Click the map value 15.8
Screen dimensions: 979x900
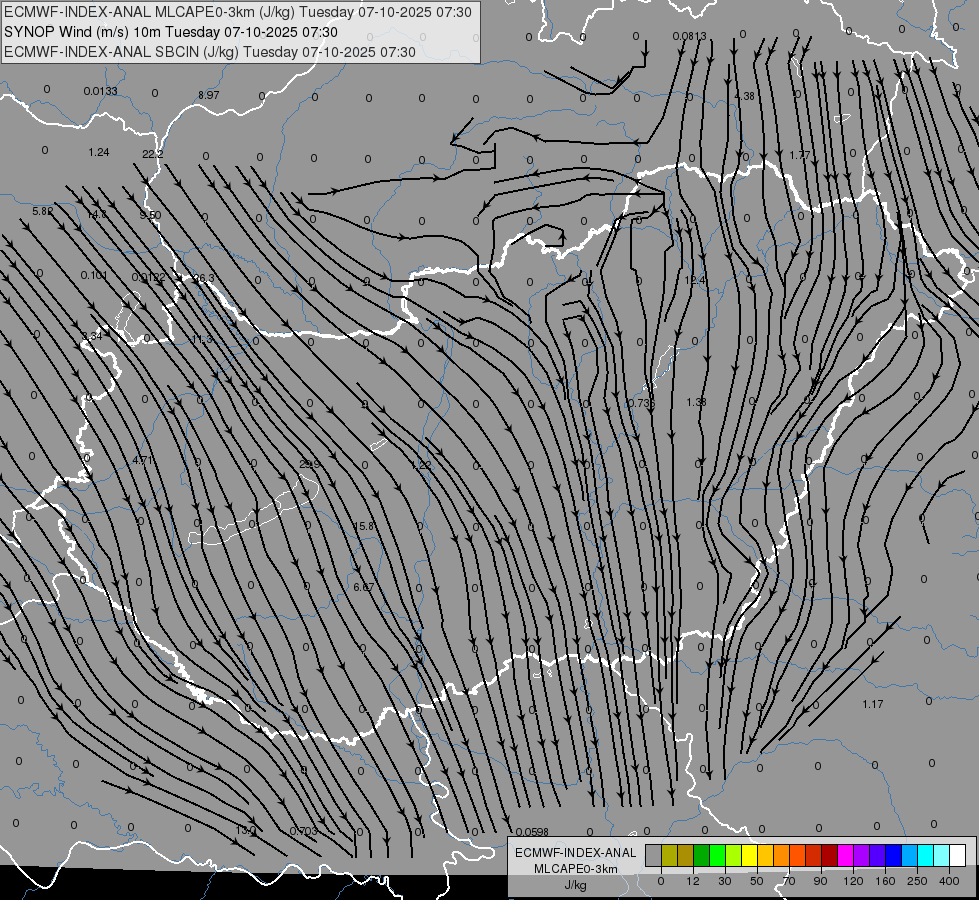point(364,526)
